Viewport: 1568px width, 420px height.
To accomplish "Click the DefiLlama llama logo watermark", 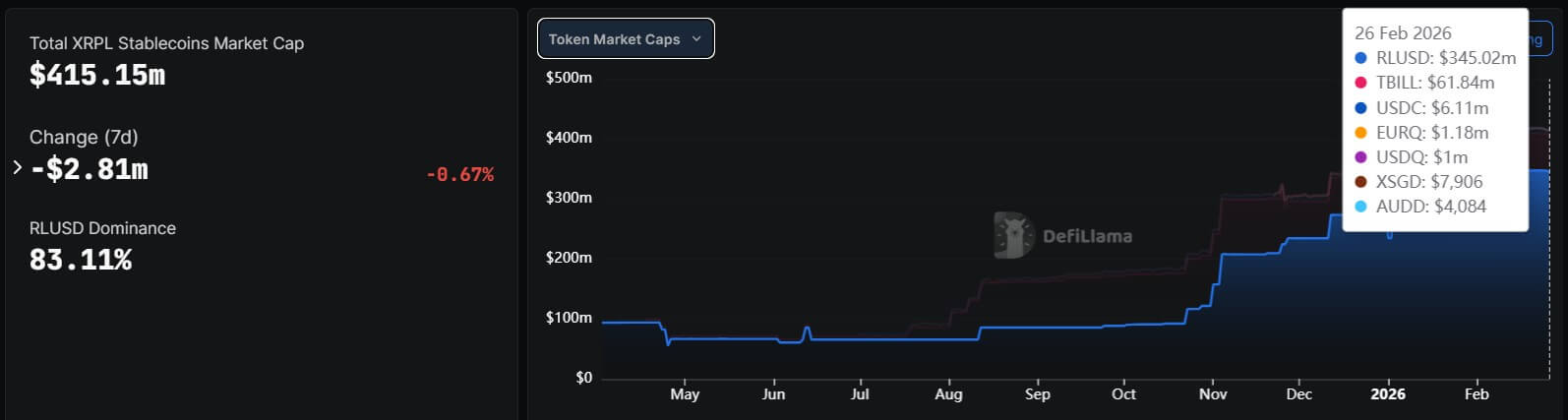I will tap(1013, 235).
